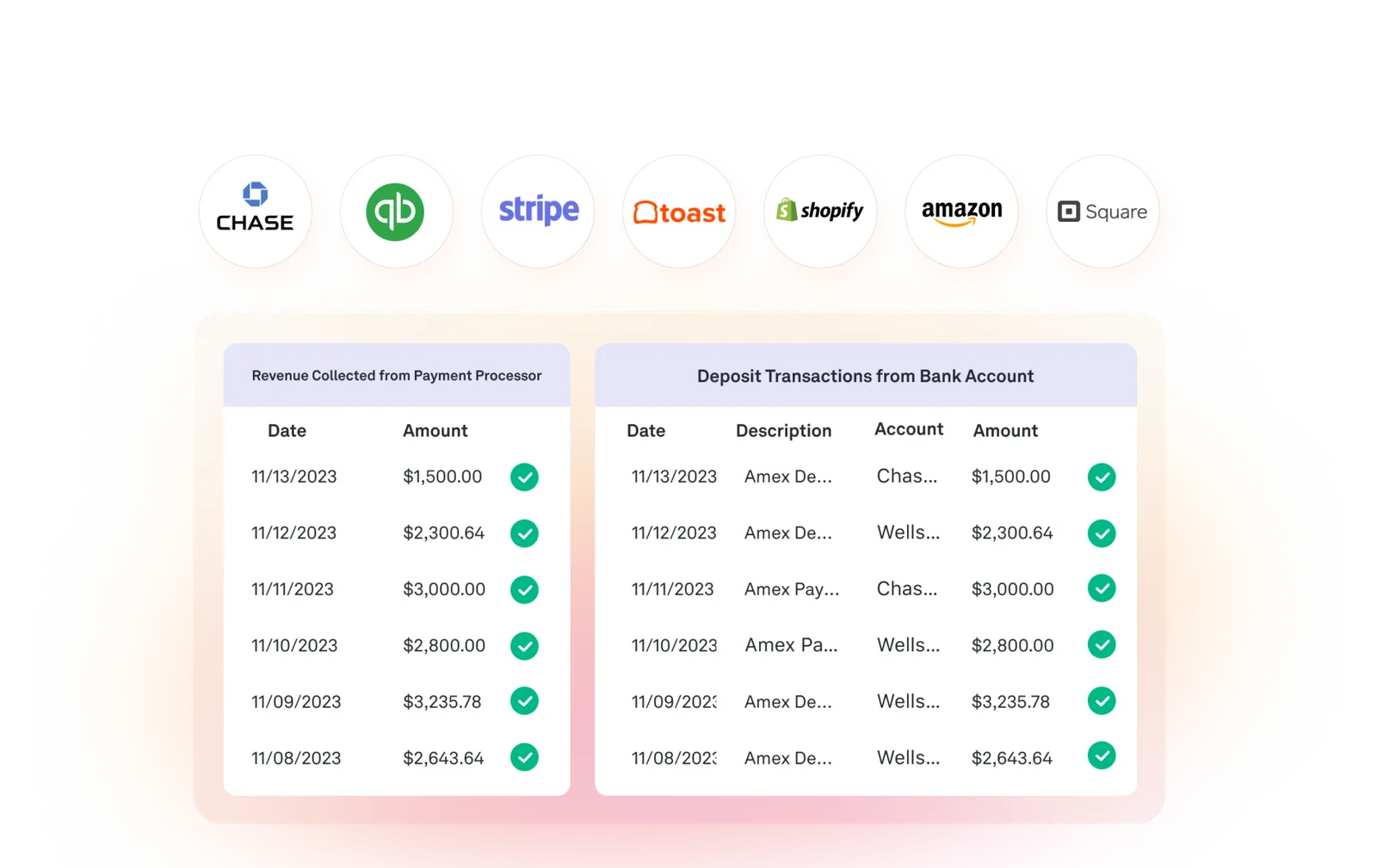The width and height of the screenshot is (1377, 868).
Task: Click 'Revenue Collected from Payment Processor' header
Action: (x=397, y=375)
